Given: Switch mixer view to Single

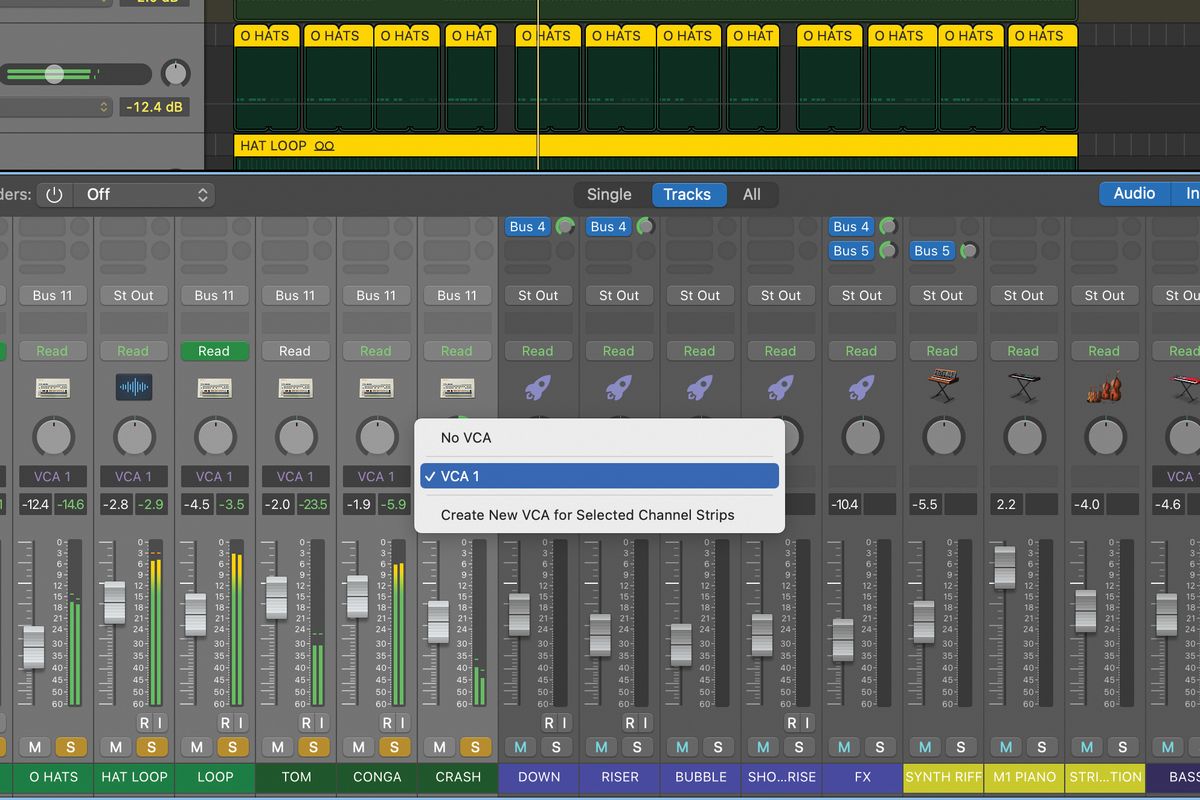Looking at the screenshot, I should point(609,195).
